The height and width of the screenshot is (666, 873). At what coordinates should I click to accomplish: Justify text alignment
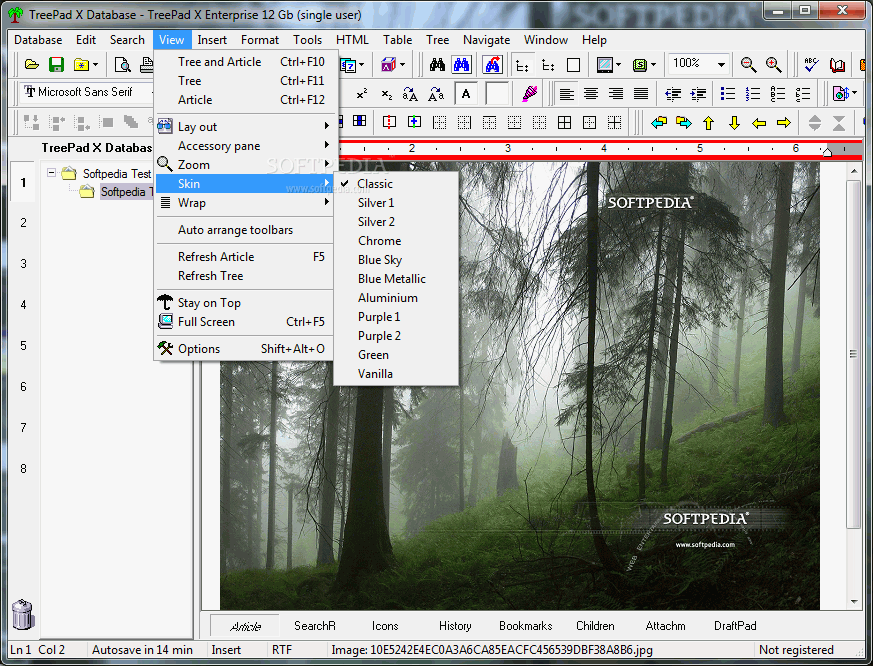(641, 94)
